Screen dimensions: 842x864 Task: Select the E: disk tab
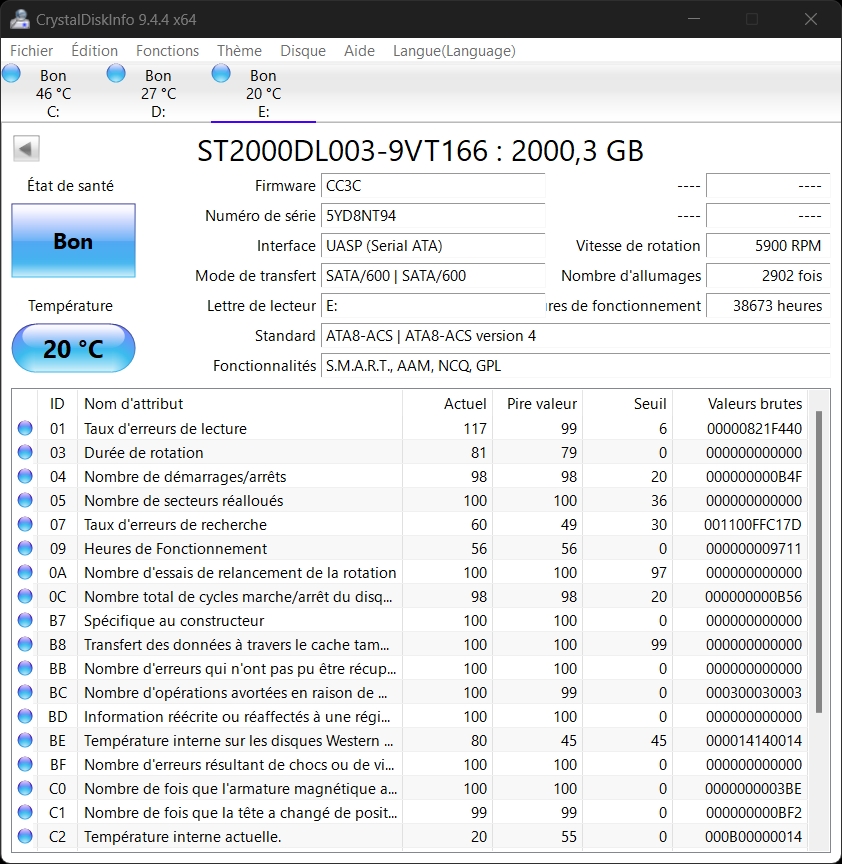tap(263, 93)
